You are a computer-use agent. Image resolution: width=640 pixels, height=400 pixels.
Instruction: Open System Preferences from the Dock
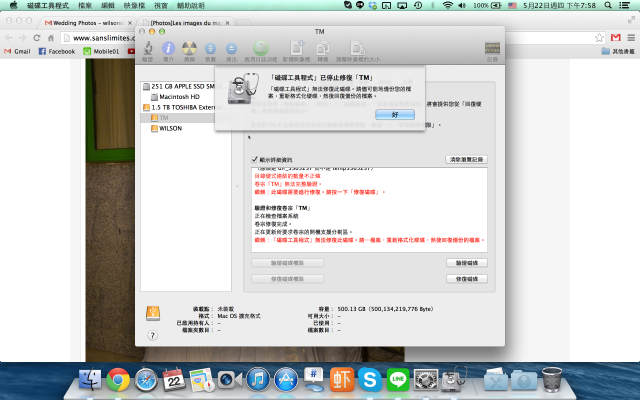click(426, 380)
